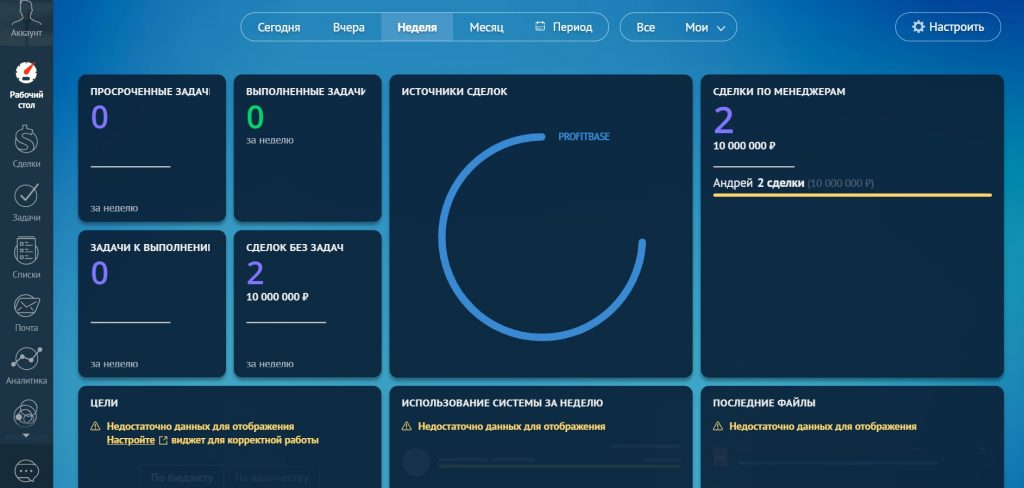Screen dimensions: 1024x488
Task: Click the warning icon in the Цели widget
Action: click(x=95, y=427)
